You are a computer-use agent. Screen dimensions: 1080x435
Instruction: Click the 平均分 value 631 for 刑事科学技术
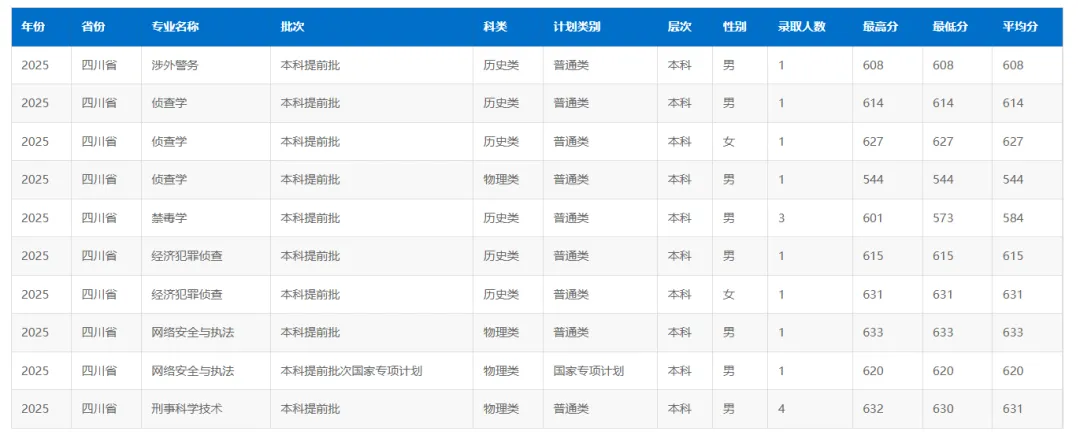click(1013, 409)
